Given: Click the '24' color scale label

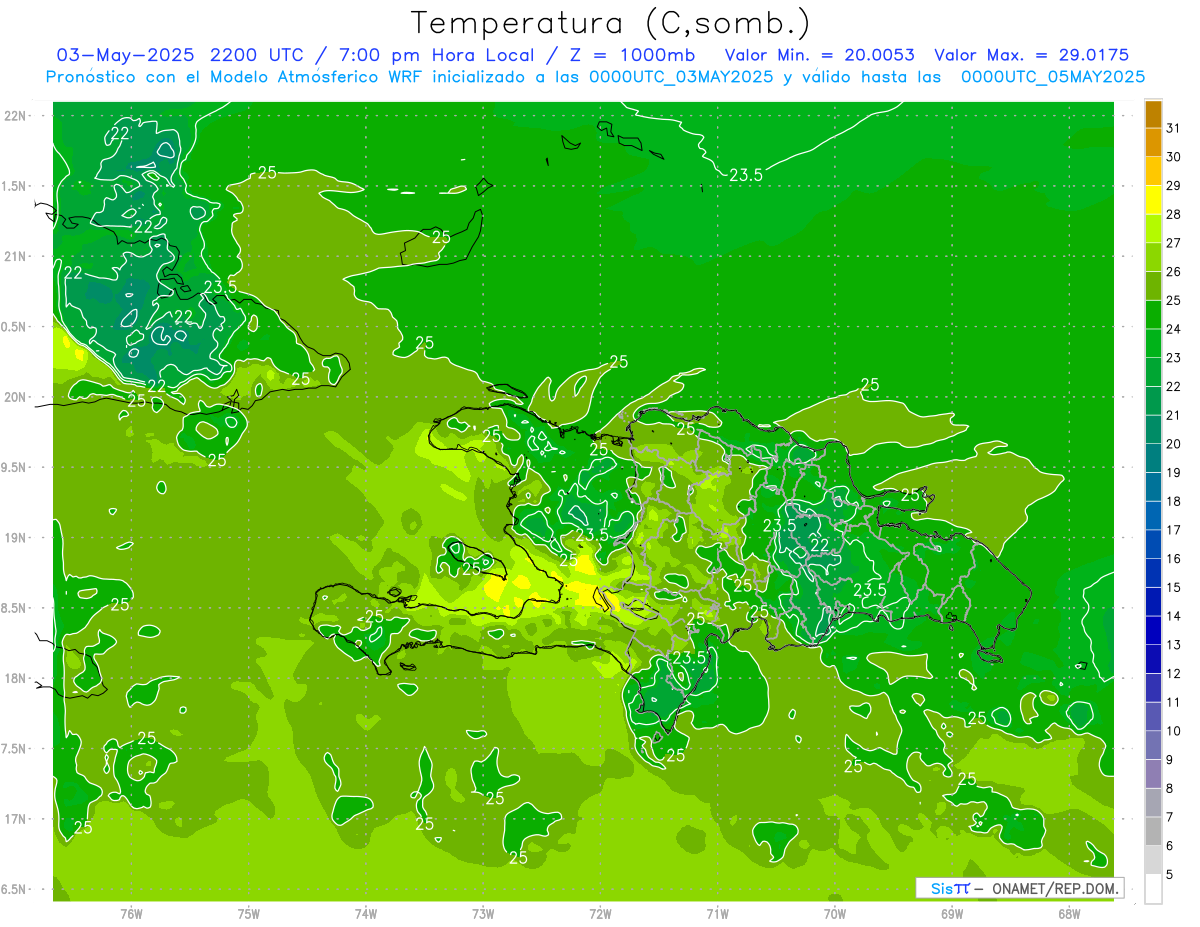Looking at the screenshot, I should (x=1173, y=329).
